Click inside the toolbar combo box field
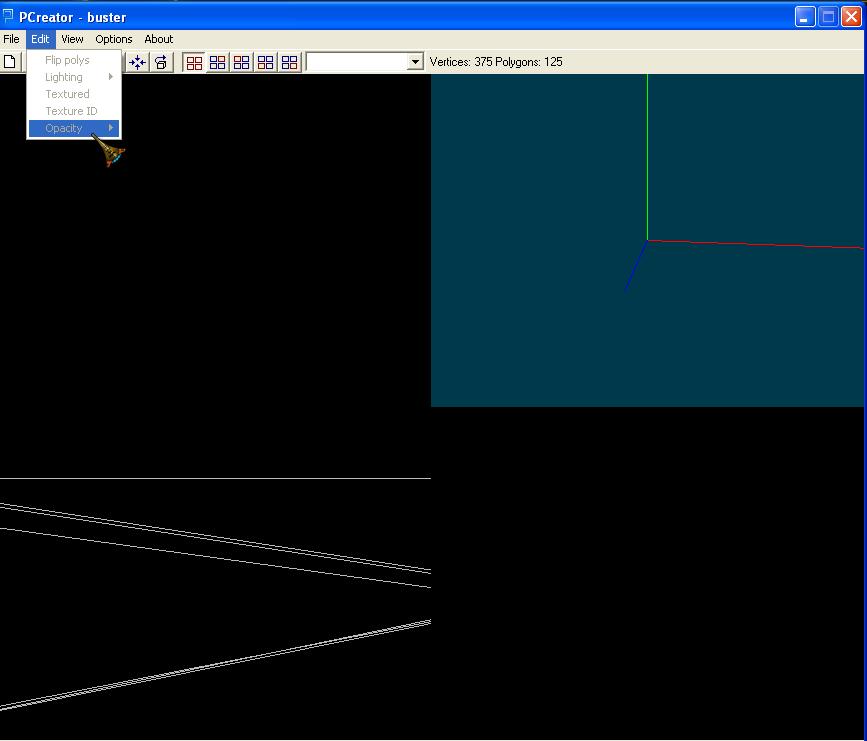Image resolution: width=867 pixels, height=741 pixels. coord(357,62)
